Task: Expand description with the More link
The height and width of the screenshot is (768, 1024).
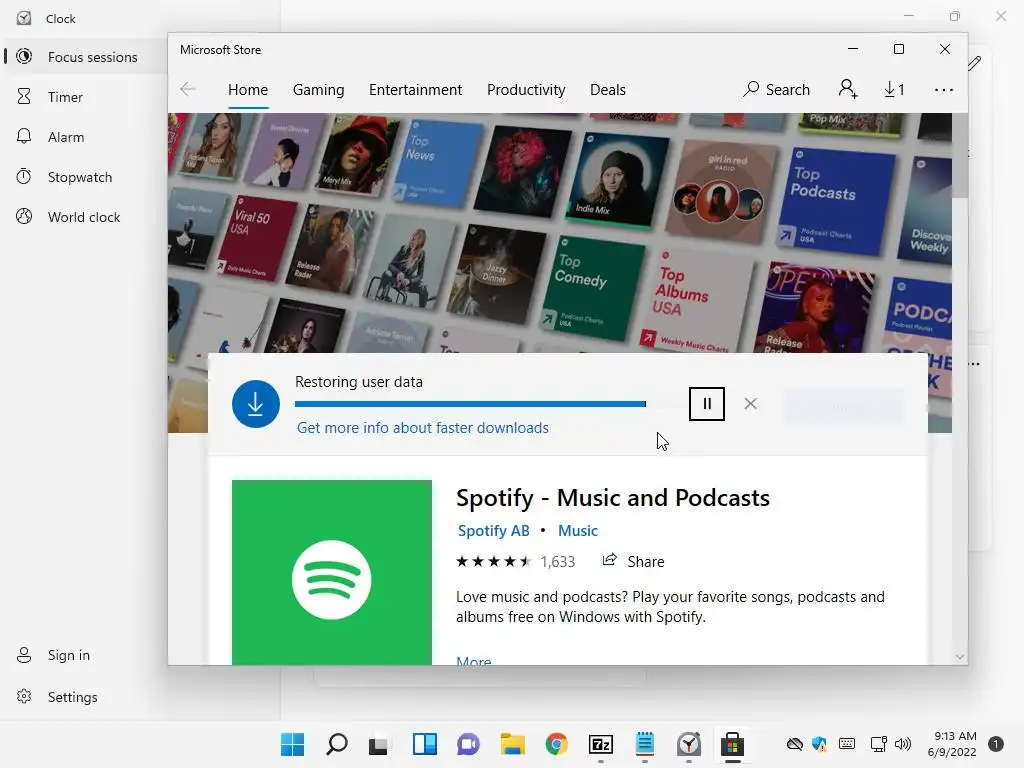Action: pos(473,661)
